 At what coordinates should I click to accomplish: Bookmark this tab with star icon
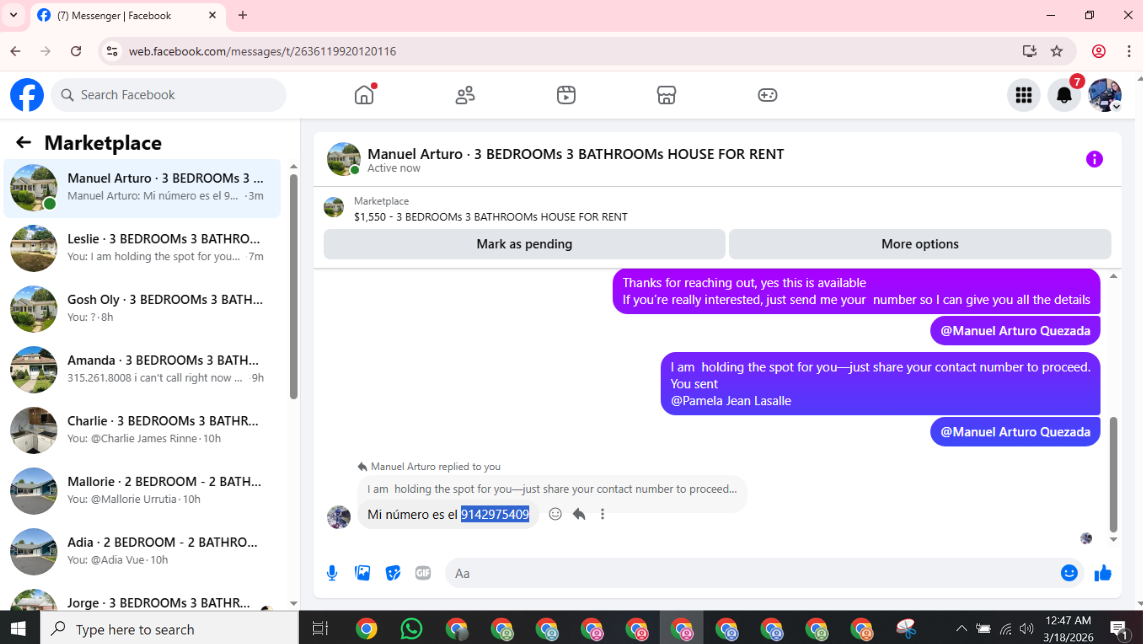click(x=1056, y=51)
